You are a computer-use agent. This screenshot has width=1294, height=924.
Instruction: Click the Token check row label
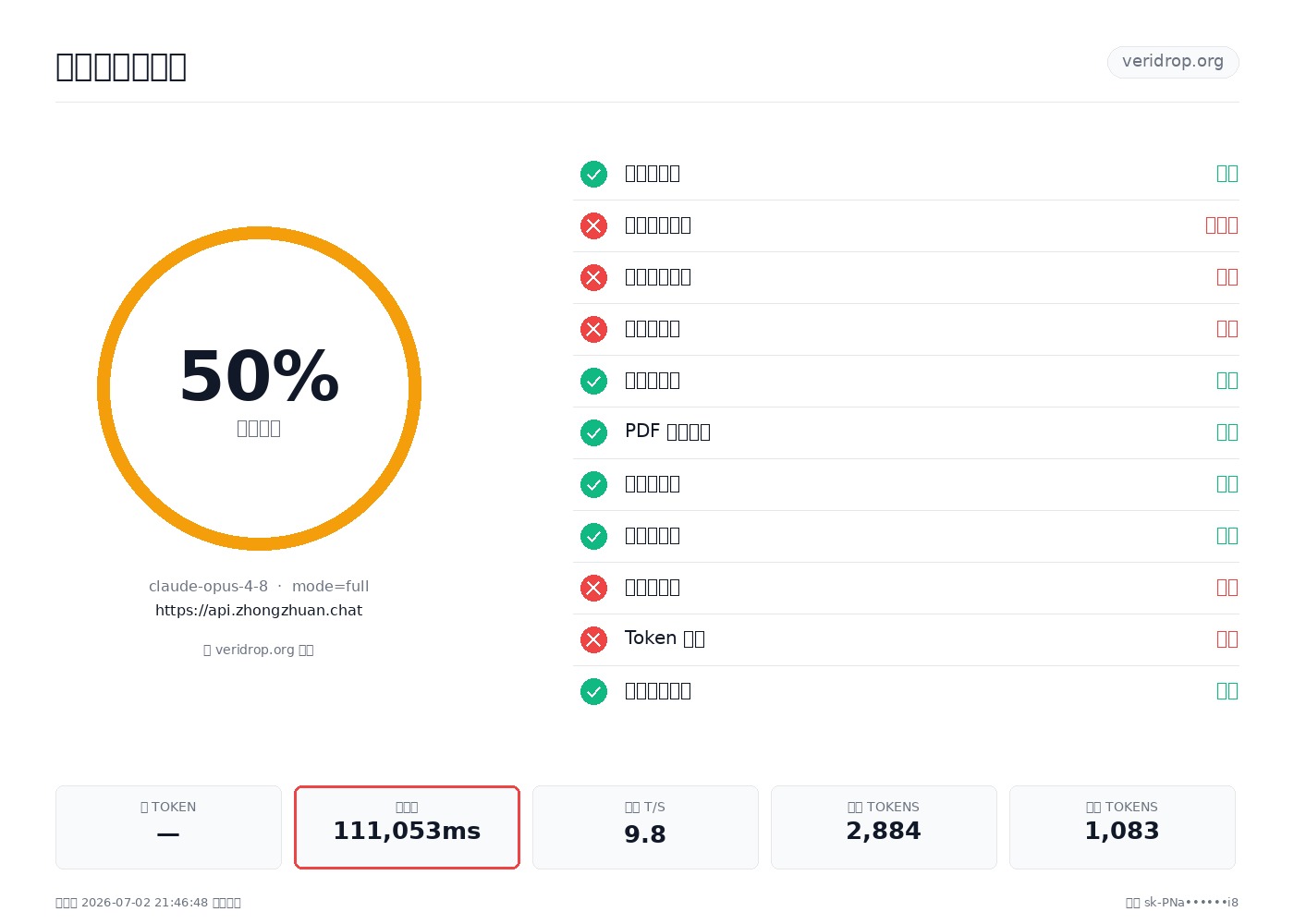click(665, 638)
